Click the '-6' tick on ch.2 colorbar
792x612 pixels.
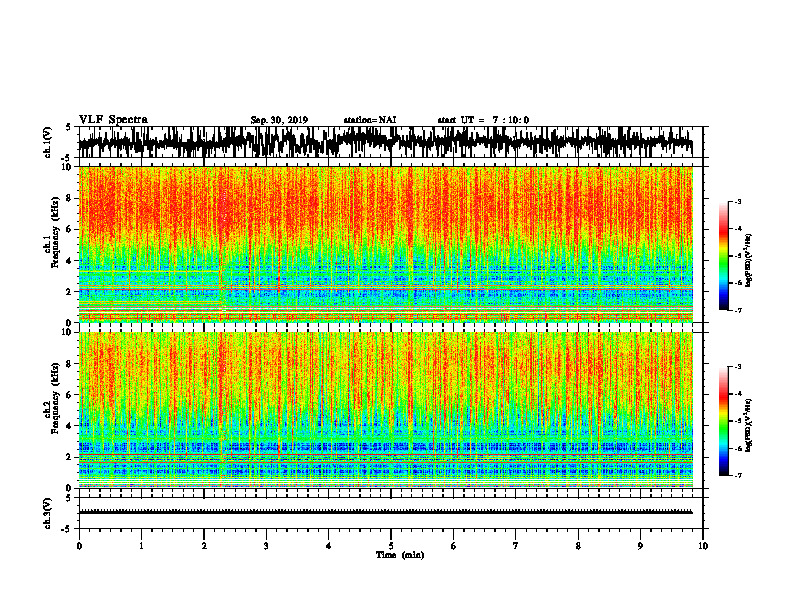click(738, 448)
